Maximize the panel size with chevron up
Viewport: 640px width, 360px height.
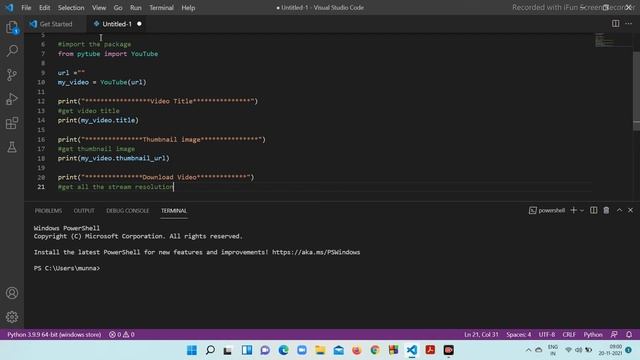pos(619,210)
